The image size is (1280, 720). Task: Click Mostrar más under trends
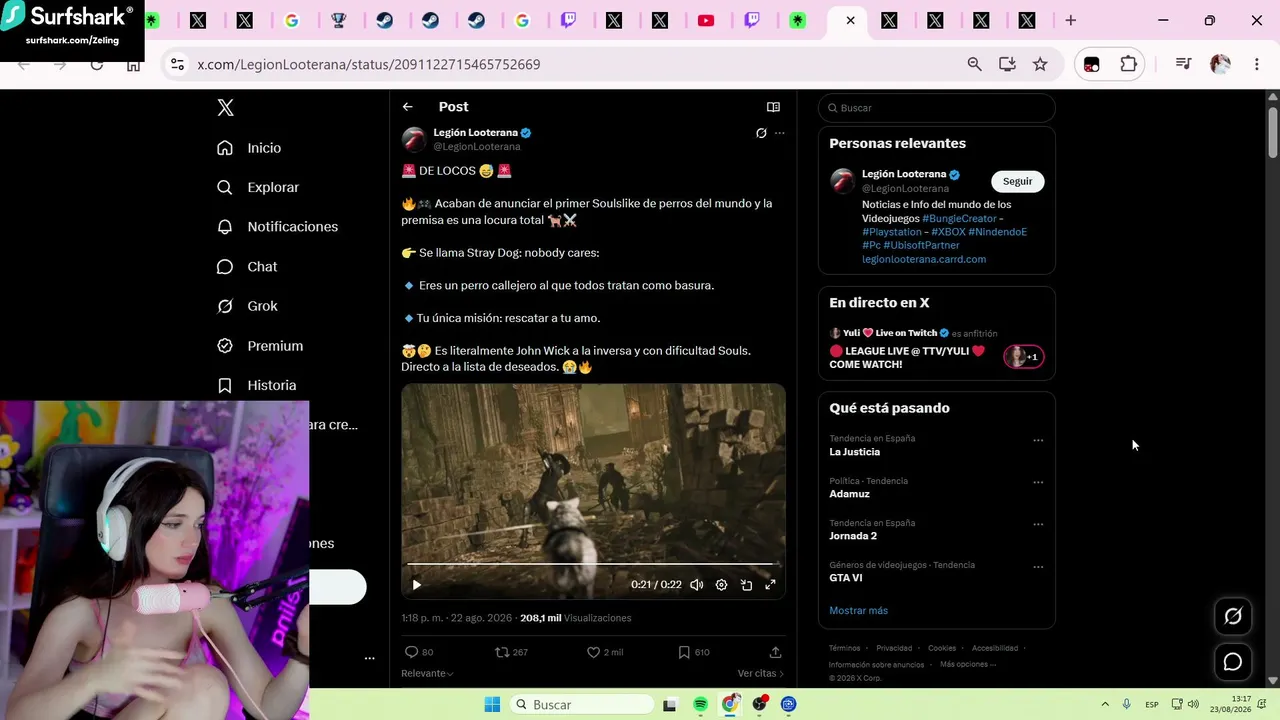pos(858,611)
